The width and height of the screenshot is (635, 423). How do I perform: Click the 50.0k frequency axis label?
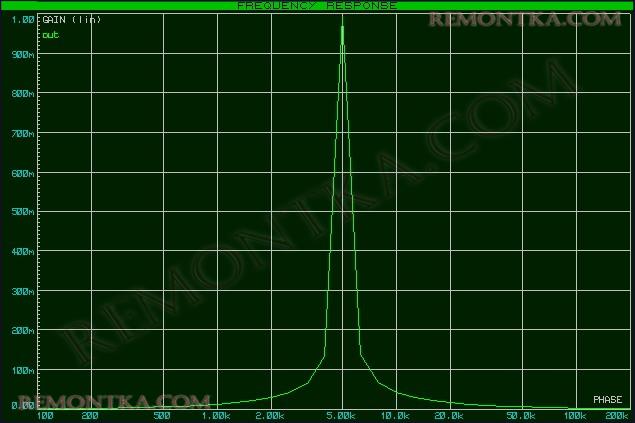(x=520, y=415)
